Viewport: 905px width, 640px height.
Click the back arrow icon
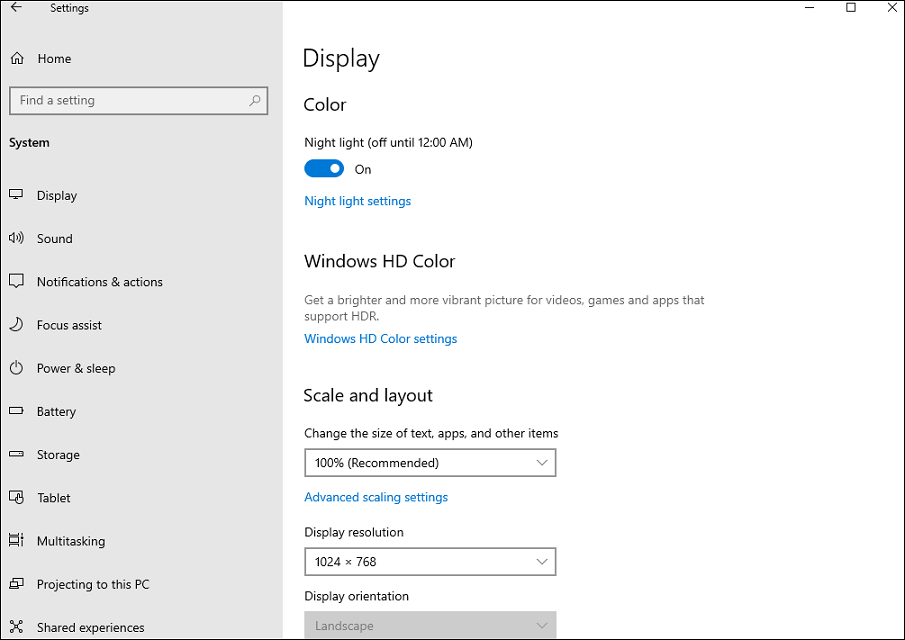click(x=16, y=8)
